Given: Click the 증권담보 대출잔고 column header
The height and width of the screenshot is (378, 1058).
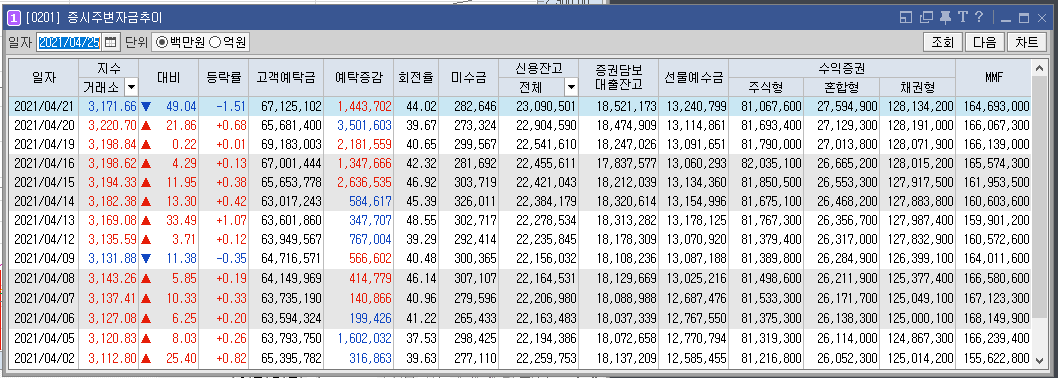Looking at the screenshot, I should (618, 78).
